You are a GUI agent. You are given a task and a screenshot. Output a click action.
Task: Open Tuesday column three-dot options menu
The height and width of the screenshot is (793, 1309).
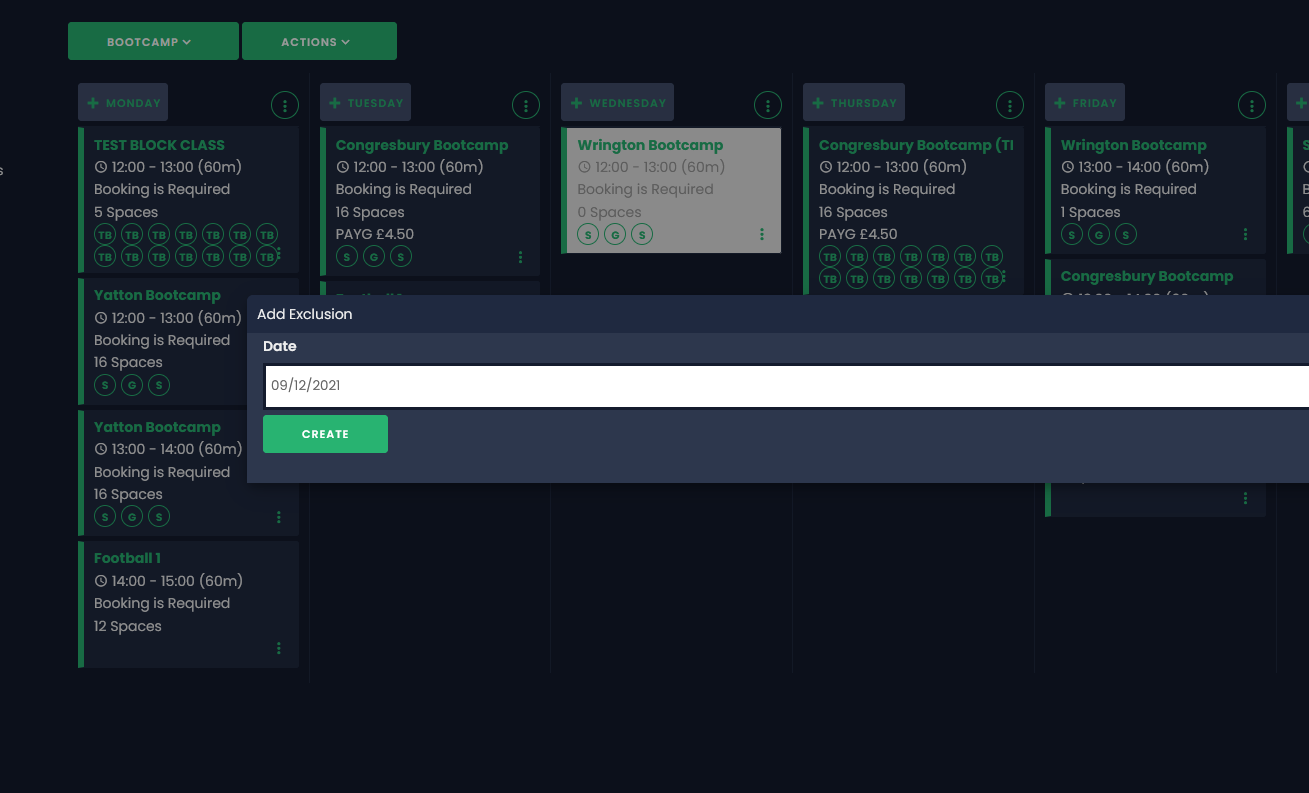(526, 105)
